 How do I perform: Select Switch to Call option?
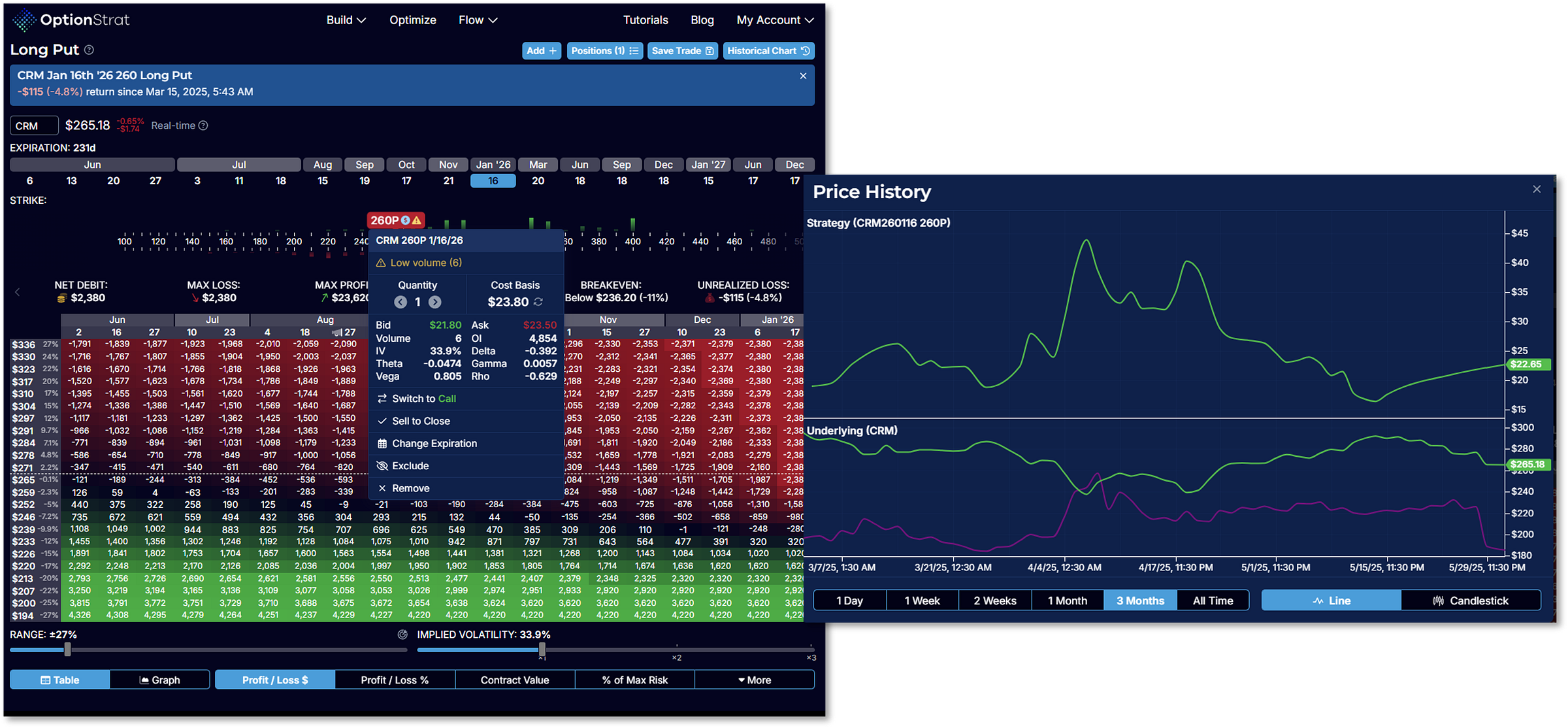tap(466, 399)
